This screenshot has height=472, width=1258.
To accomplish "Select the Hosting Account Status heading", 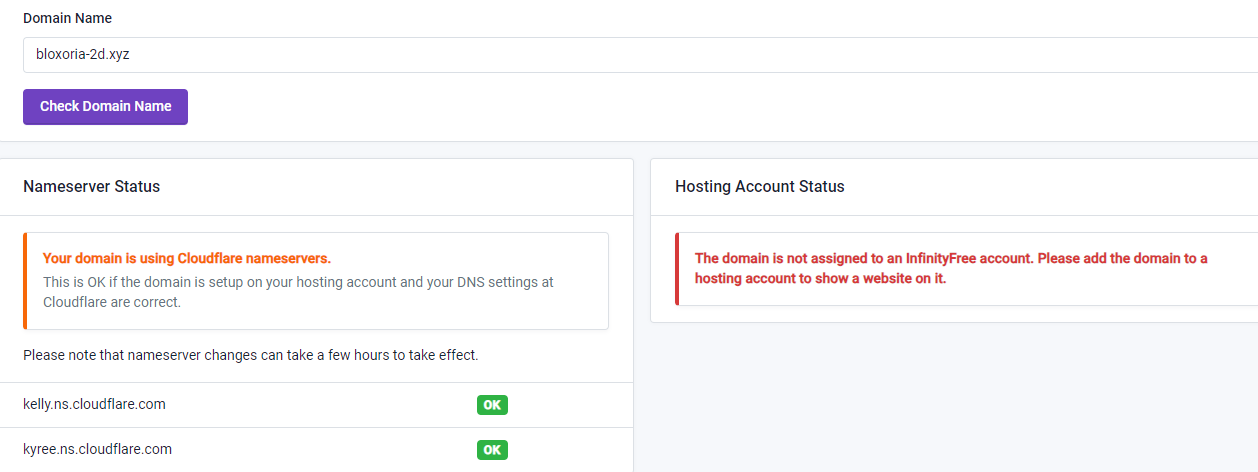I will (x=759, y=186).
